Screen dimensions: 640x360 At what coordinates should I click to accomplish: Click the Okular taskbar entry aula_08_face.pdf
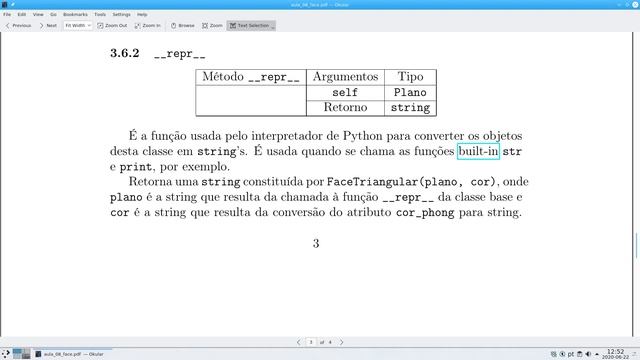point(73,354)
